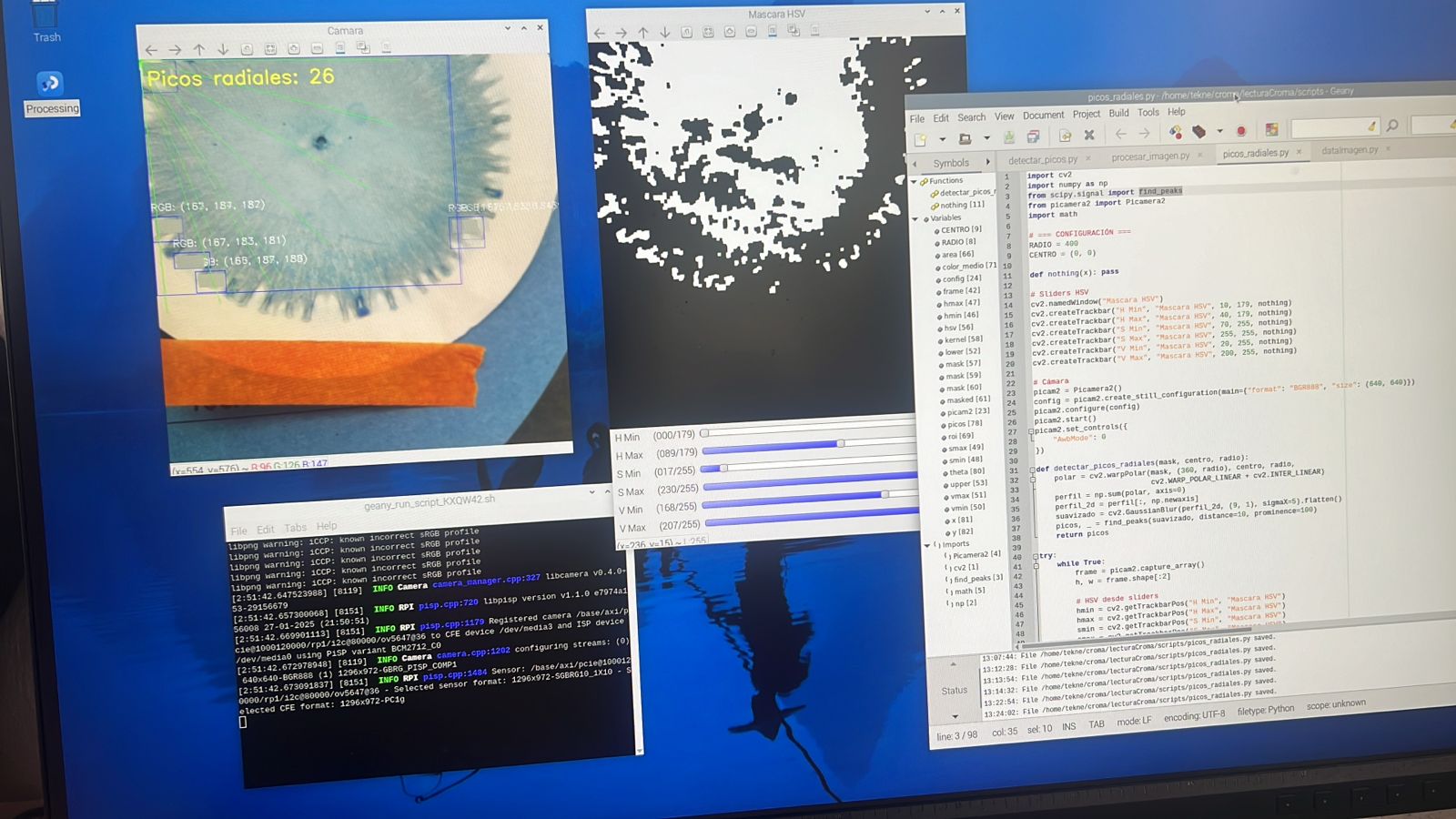
Task: Click the search magnifier icon in Geany toolbar
Action: pyautogui.click(x=1392, y=126)
